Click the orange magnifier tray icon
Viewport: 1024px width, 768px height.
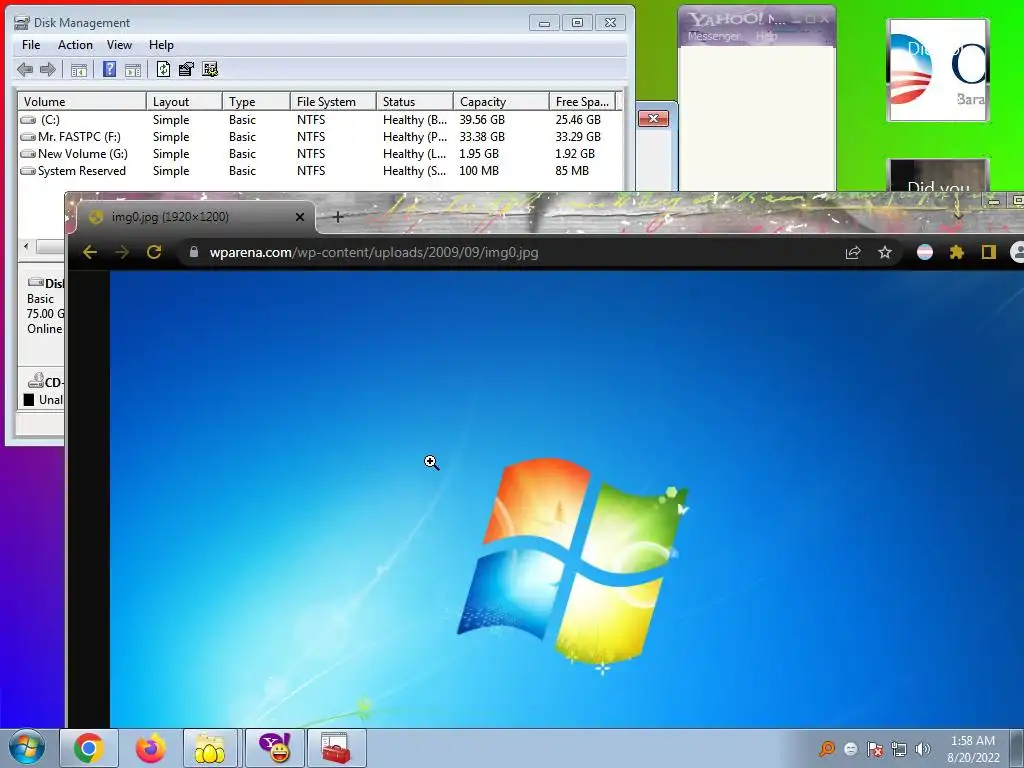tap(827, 748)
